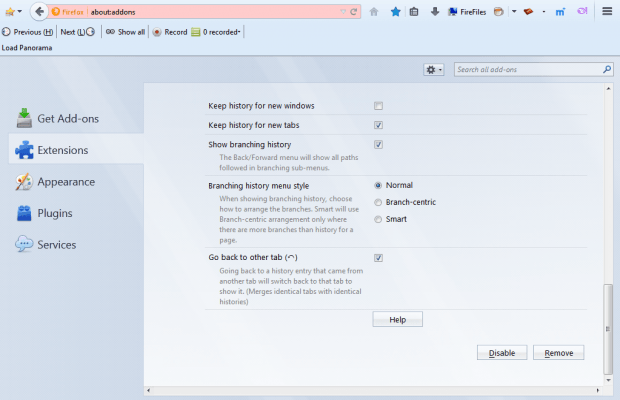Screen dimensions: 620x400
Task: Click the Show all toolbar button
Action: coord(125,32)
